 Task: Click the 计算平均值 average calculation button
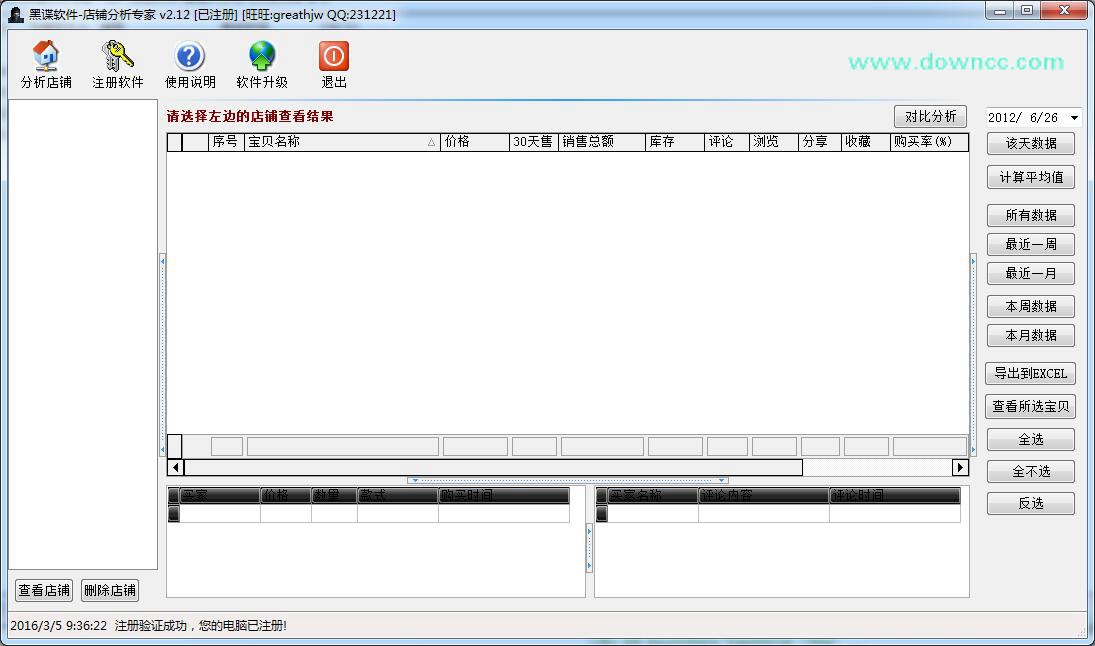1030,177
